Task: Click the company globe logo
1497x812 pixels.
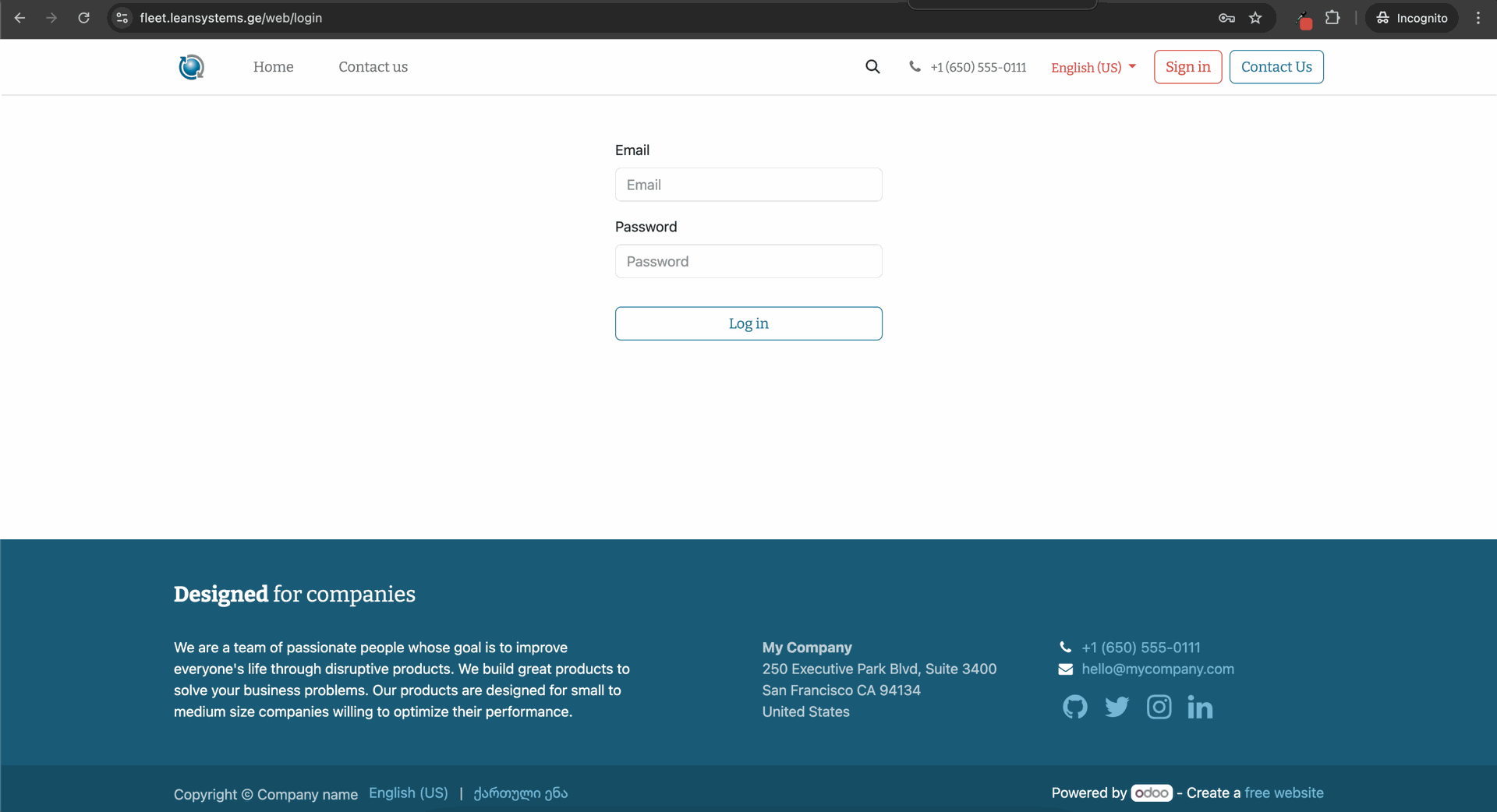Action: tap(191, 67)
